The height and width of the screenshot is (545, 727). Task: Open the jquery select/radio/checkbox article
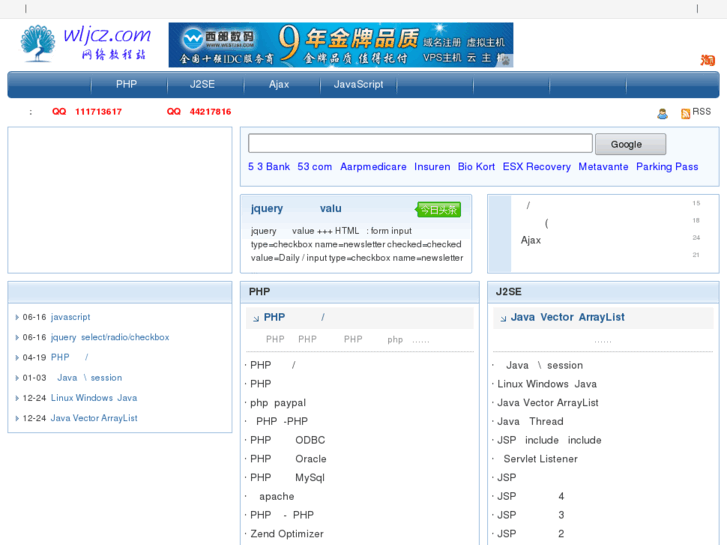(110, 337)
